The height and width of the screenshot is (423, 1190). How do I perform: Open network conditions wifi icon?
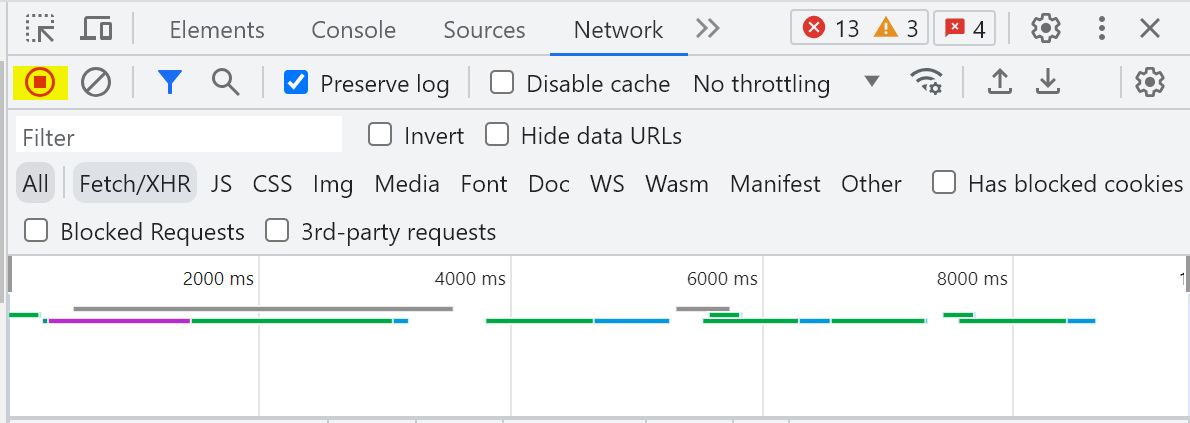point(926,82)
